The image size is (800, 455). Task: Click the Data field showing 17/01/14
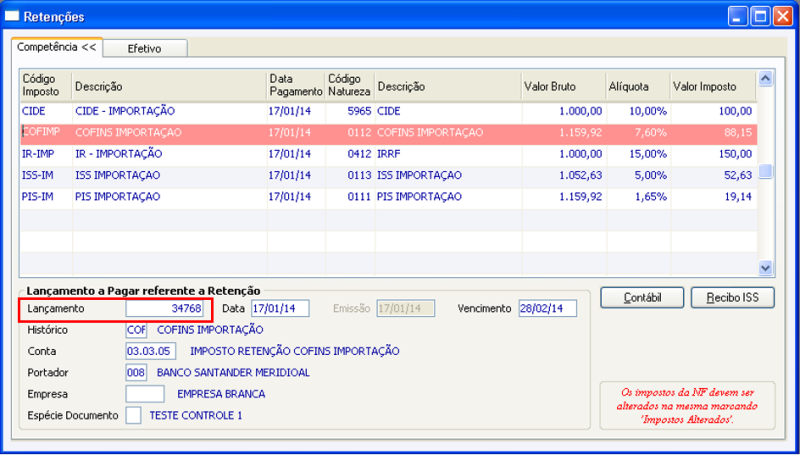pyautogui.click(x=280, y=309)
